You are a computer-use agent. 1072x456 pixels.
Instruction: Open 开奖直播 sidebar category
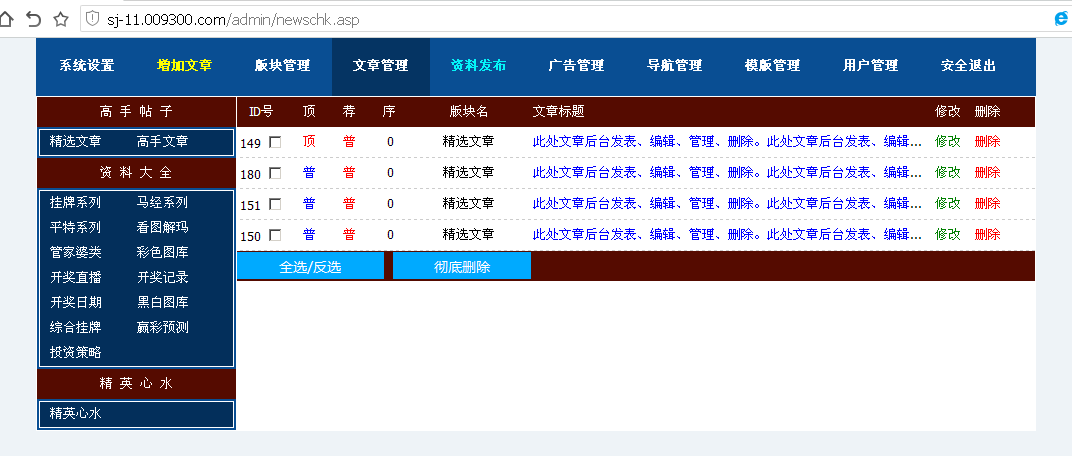pyautogui.click(x=75, y=277)
